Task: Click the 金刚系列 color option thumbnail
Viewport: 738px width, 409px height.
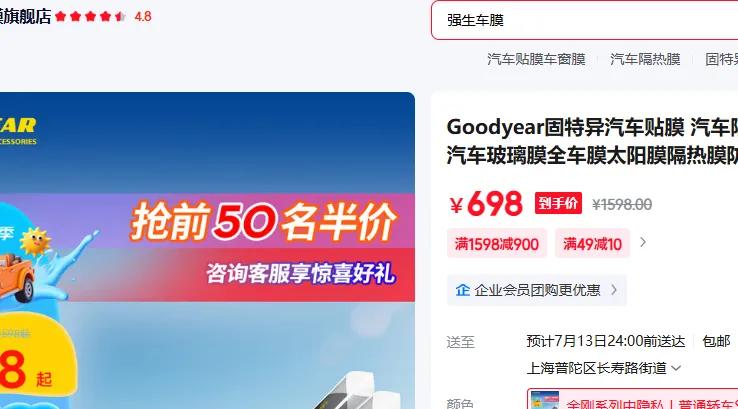Action: pos(545,400)
